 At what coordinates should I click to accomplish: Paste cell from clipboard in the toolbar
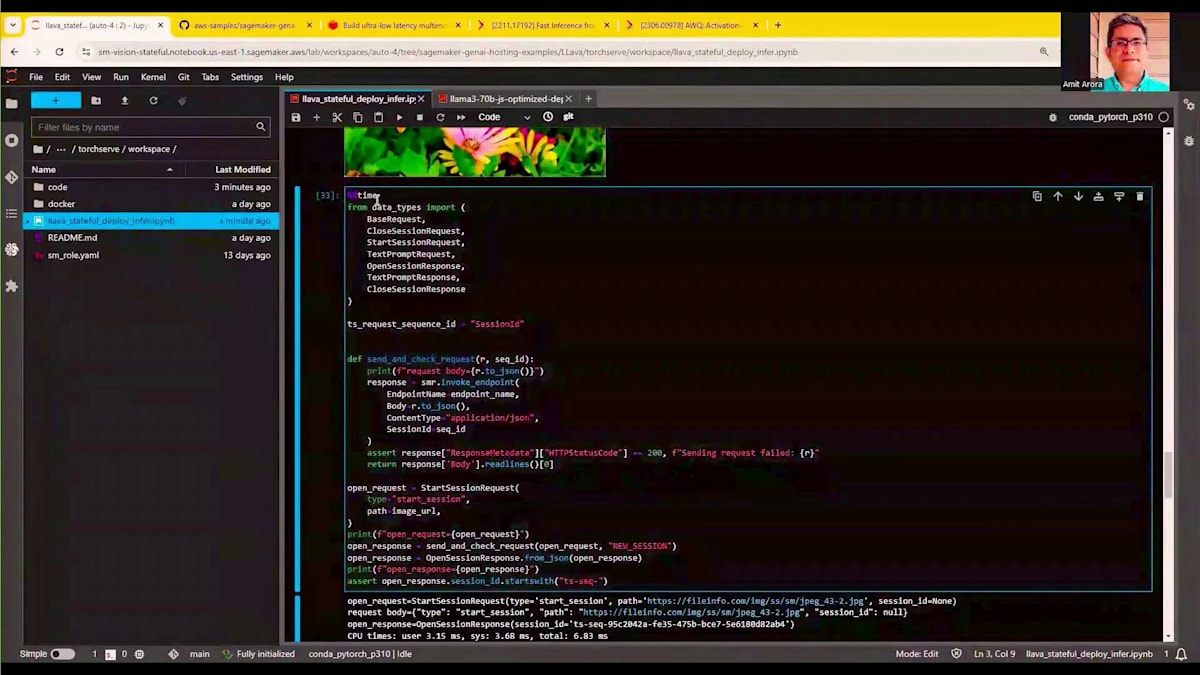pos(378,117)
